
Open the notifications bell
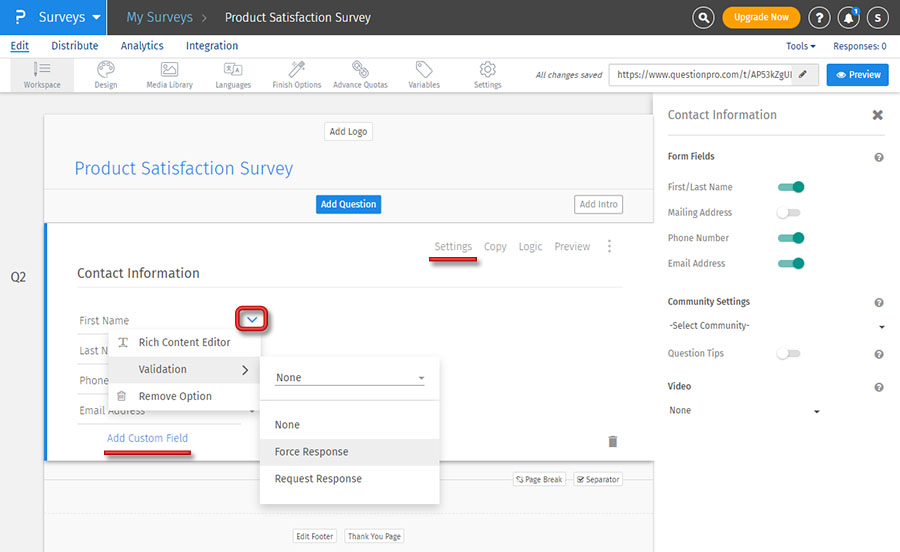click(848, 17)
